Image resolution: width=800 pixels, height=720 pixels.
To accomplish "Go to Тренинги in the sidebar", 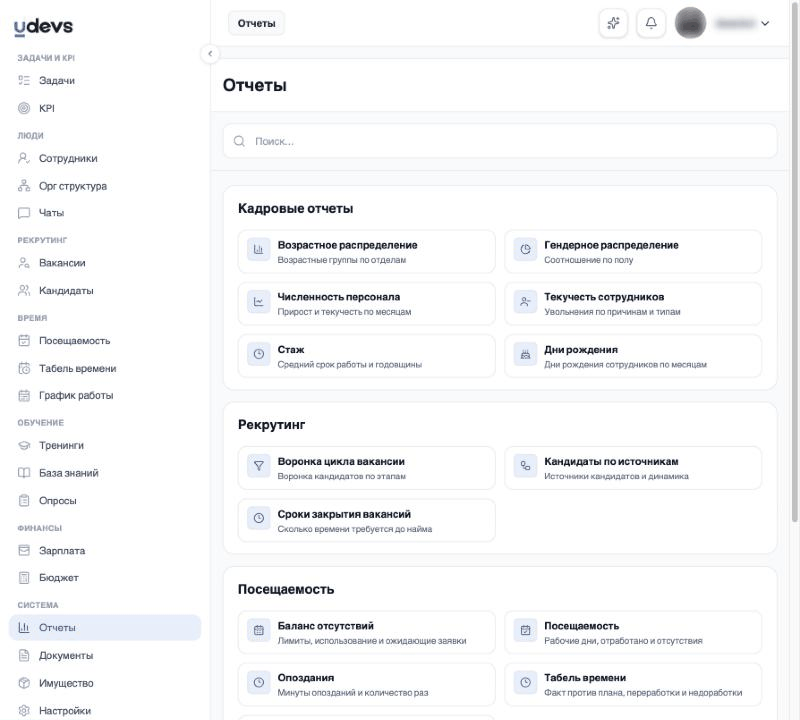I will click(105, 445).
